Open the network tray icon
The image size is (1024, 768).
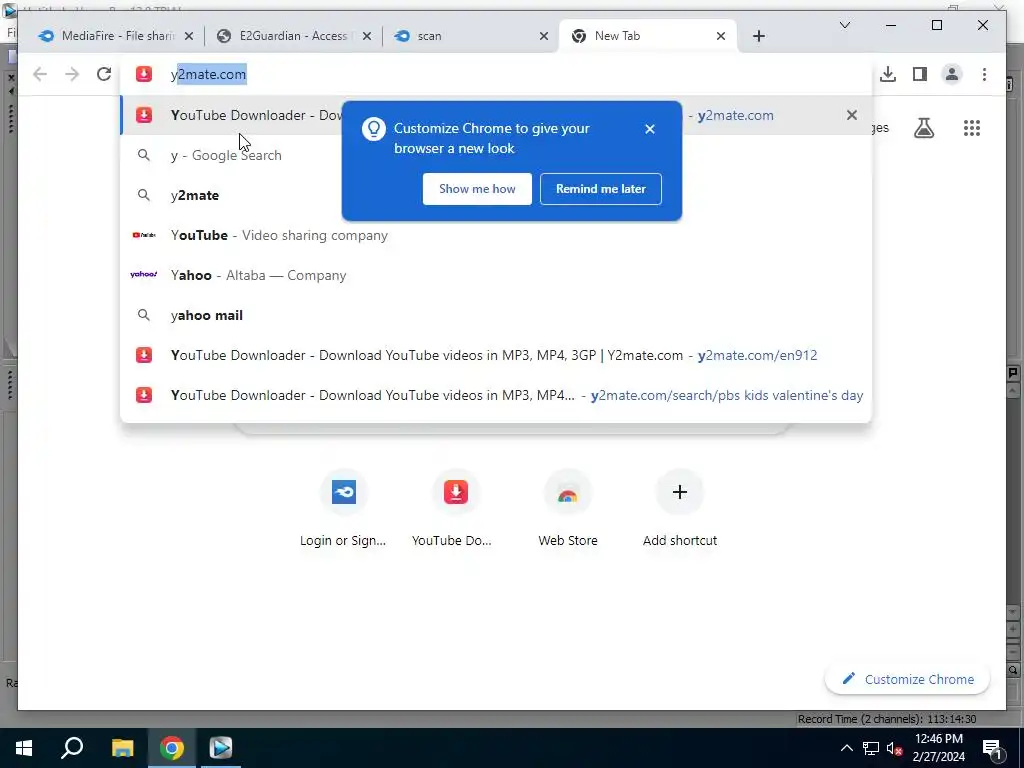[871, 748]
